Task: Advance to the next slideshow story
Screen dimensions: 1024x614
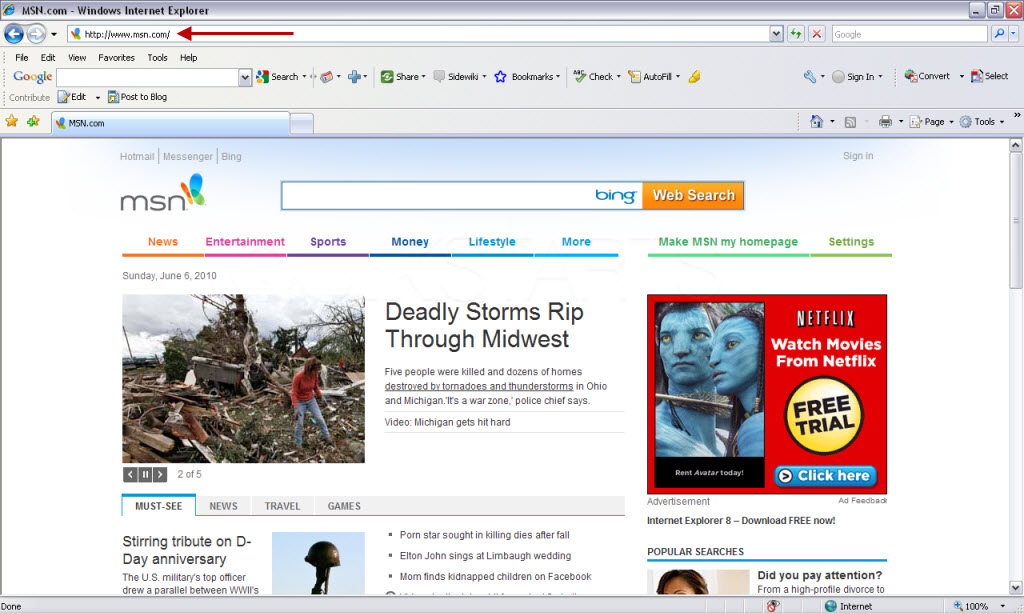Action: point(160,474)
